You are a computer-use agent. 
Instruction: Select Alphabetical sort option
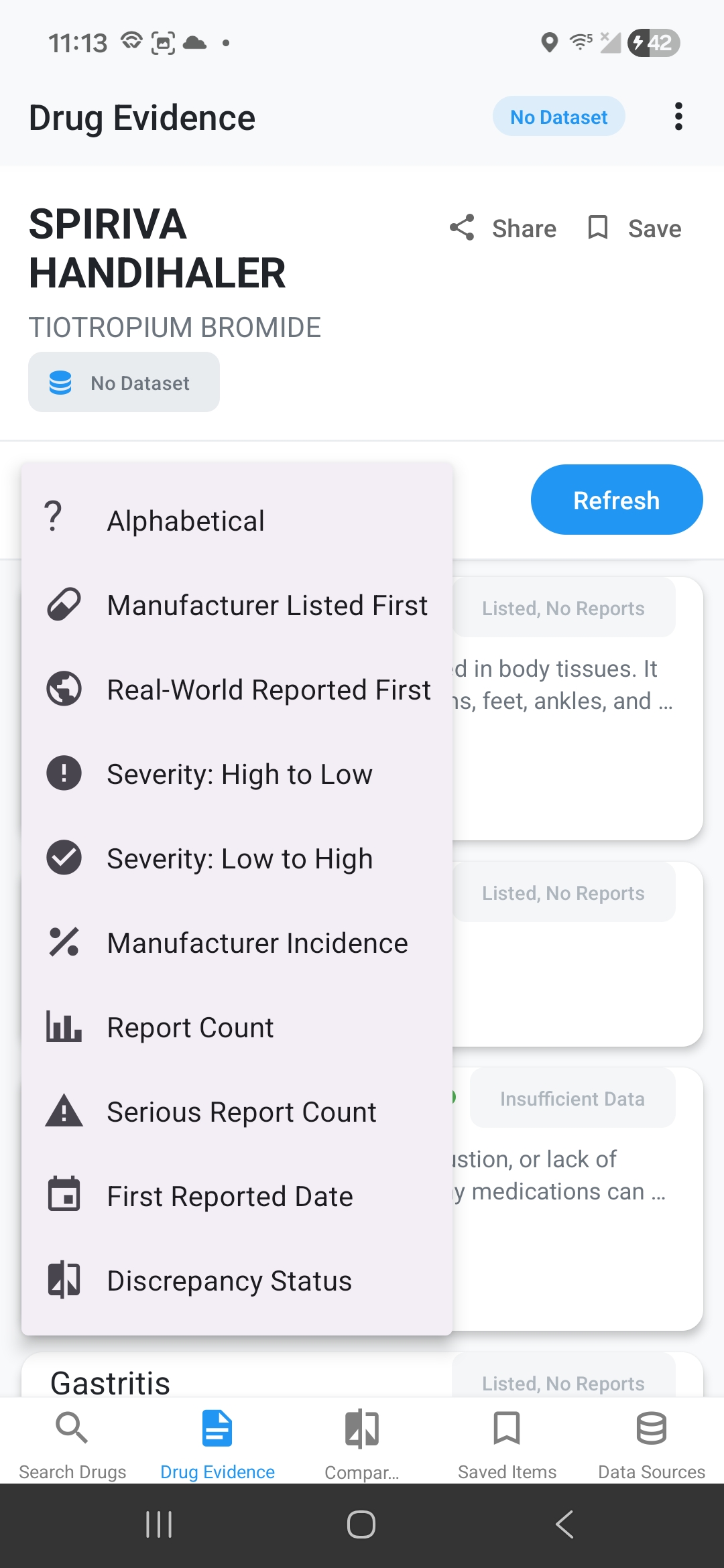click(x=186, y=521)
